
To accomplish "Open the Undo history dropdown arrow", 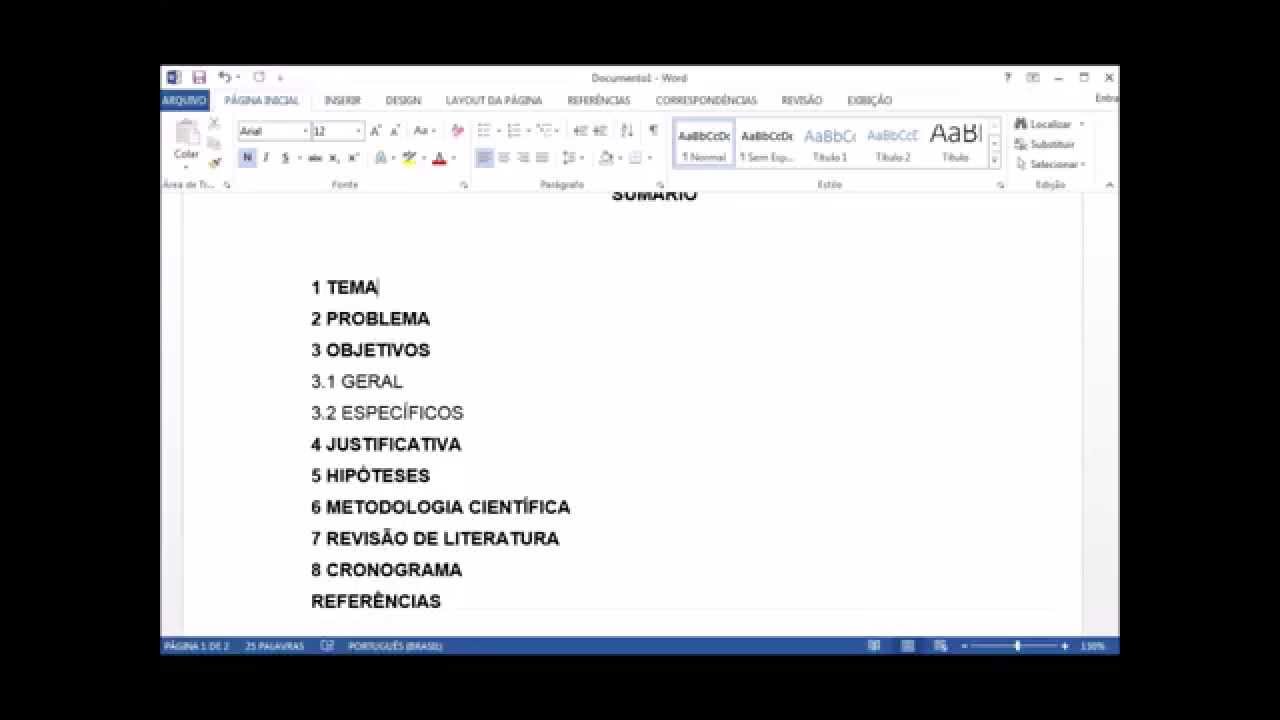I will (x=238, y=78).
